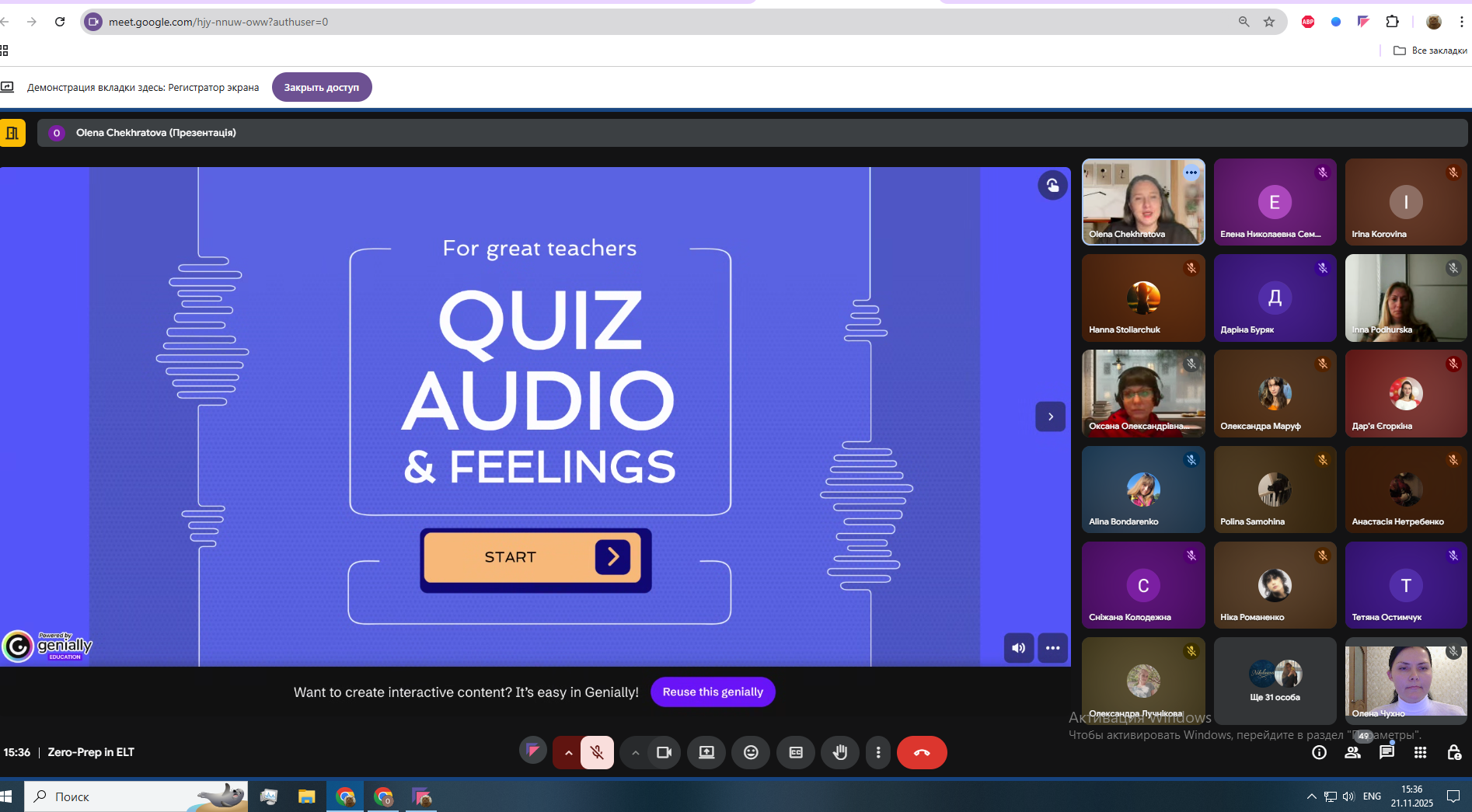
Task: Show the participants list
Action: [1353, 752]
